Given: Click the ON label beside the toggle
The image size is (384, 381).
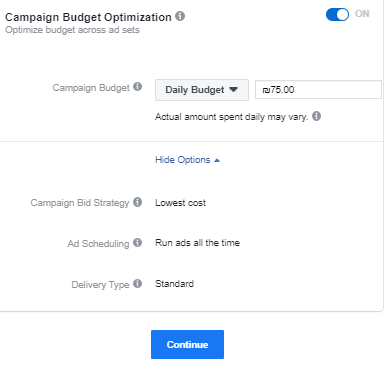Looking at the screenshot, I should pos(362,14).
